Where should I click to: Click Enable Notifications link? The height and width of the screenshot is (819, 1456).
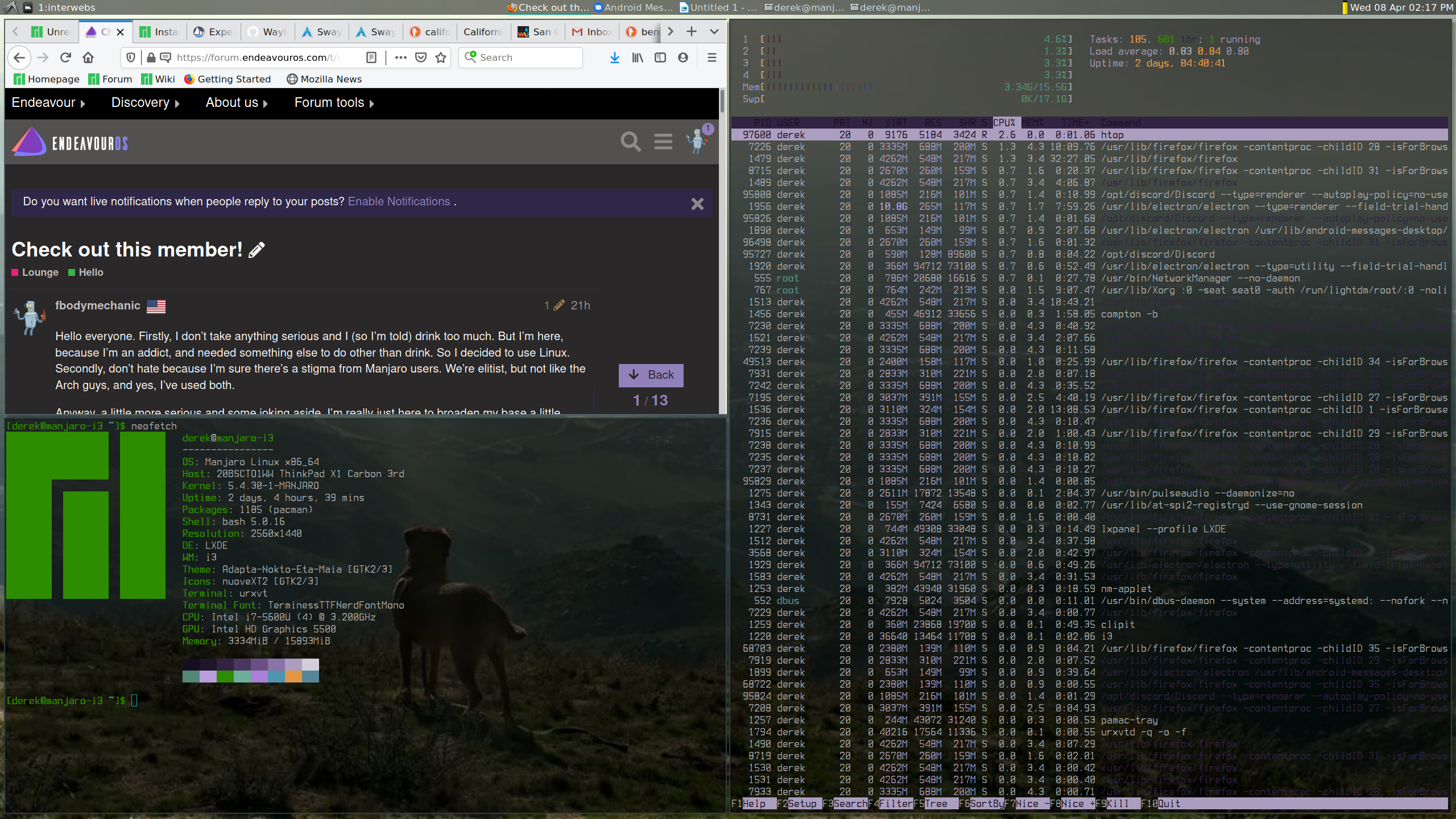[399, 201]
